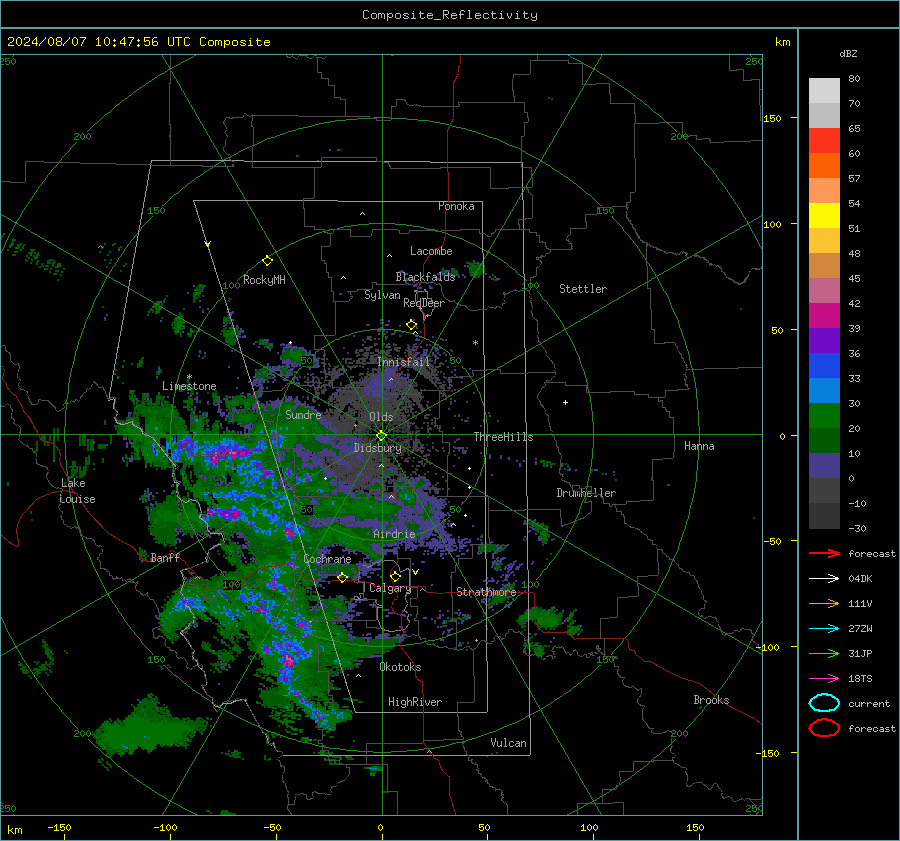Click the magenta 18TS arrow symbol
Viewport: 900px width, 841px height.
[x=824, y=679]
